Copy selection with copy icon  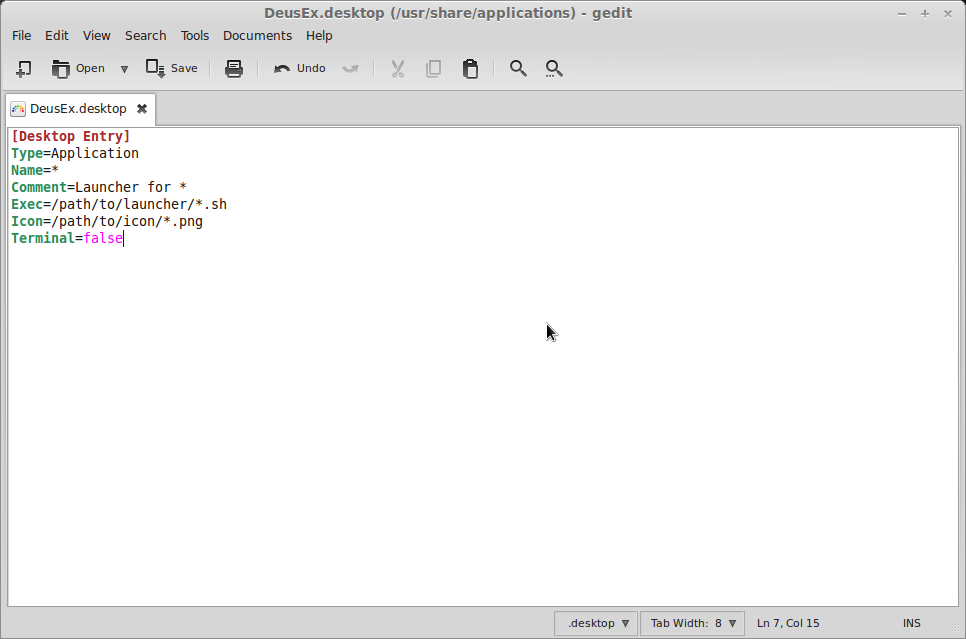pyautogui.click(x=433, y=68)
